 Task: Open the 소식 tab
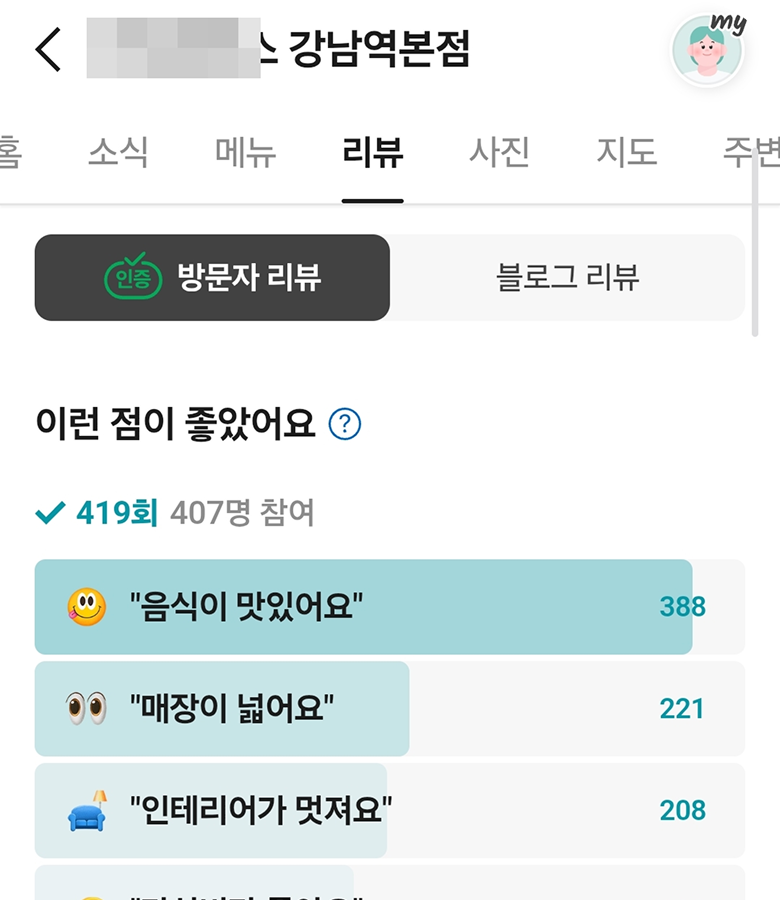tap(118, 152)
